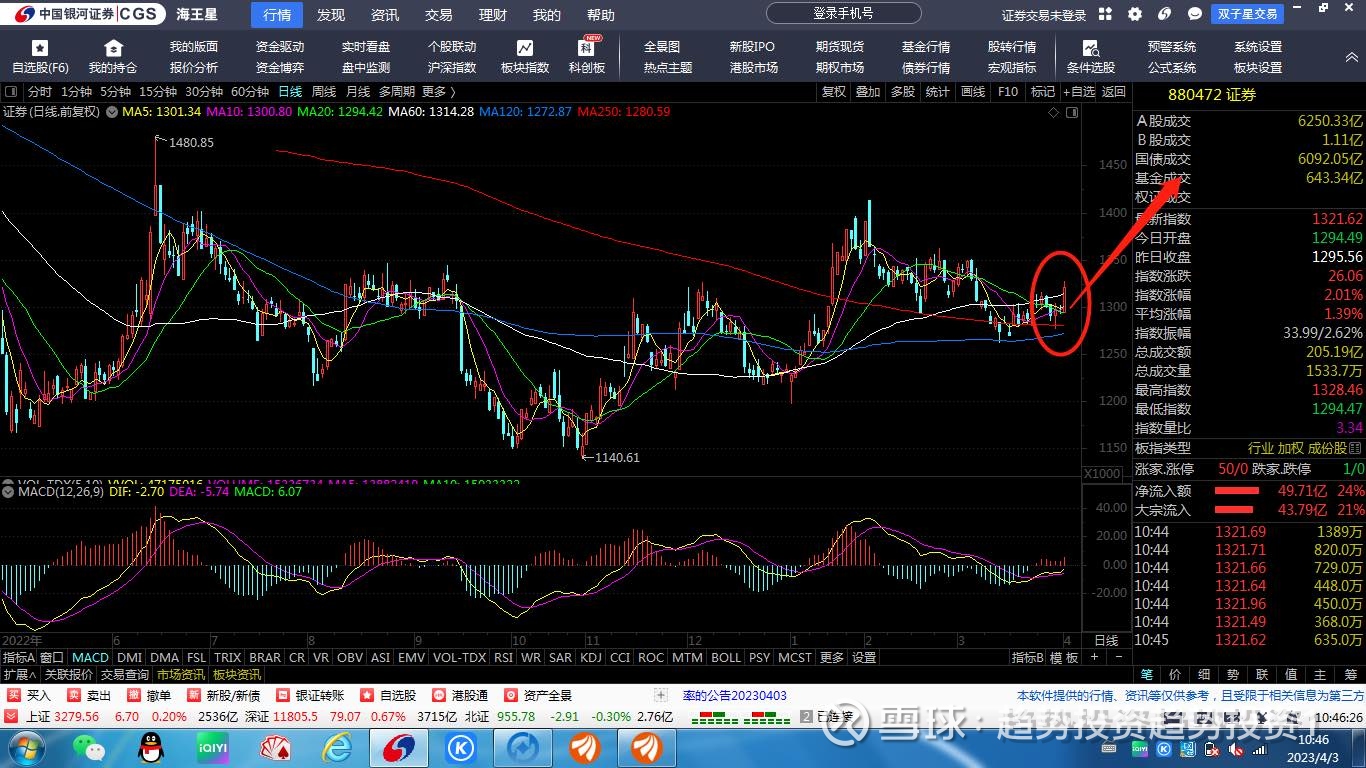Toggle 多股 multi-stock view
1366x768 pixels.
click(x=901, y=91)
